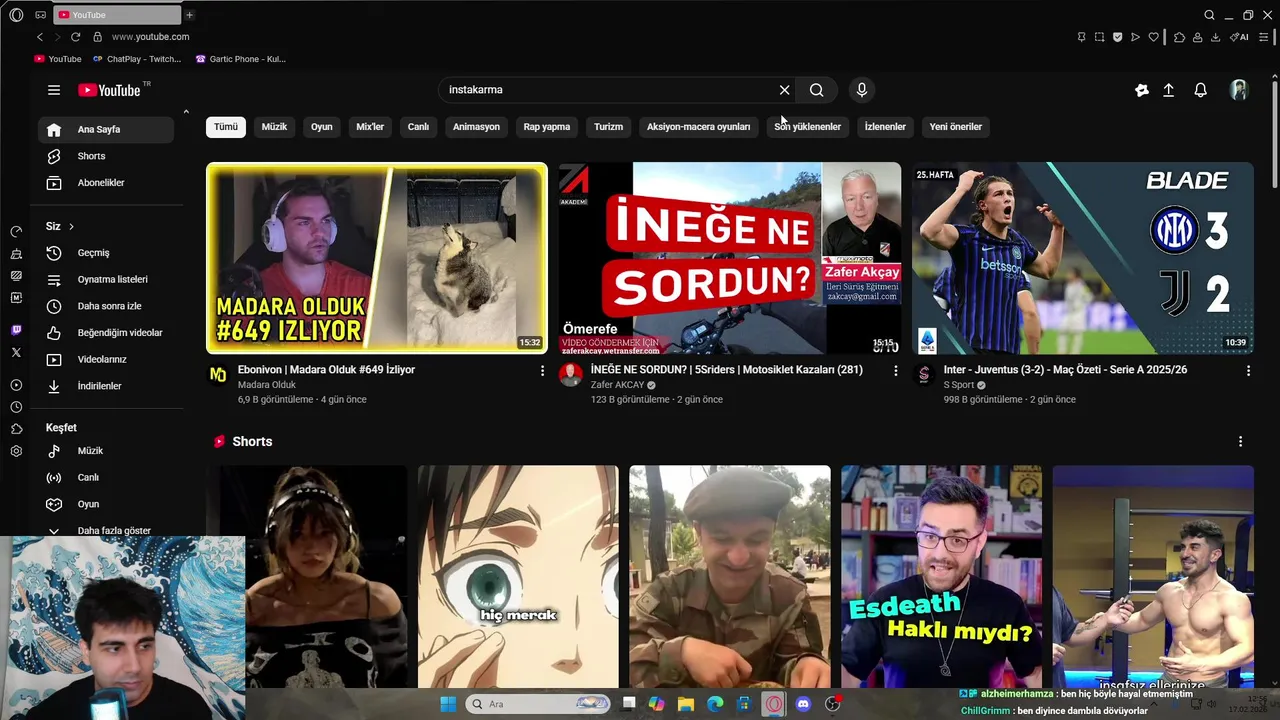The width and height of the screenshot is (1280, 720).
Task: Open Geçmiş history
Action: point(106,253)
